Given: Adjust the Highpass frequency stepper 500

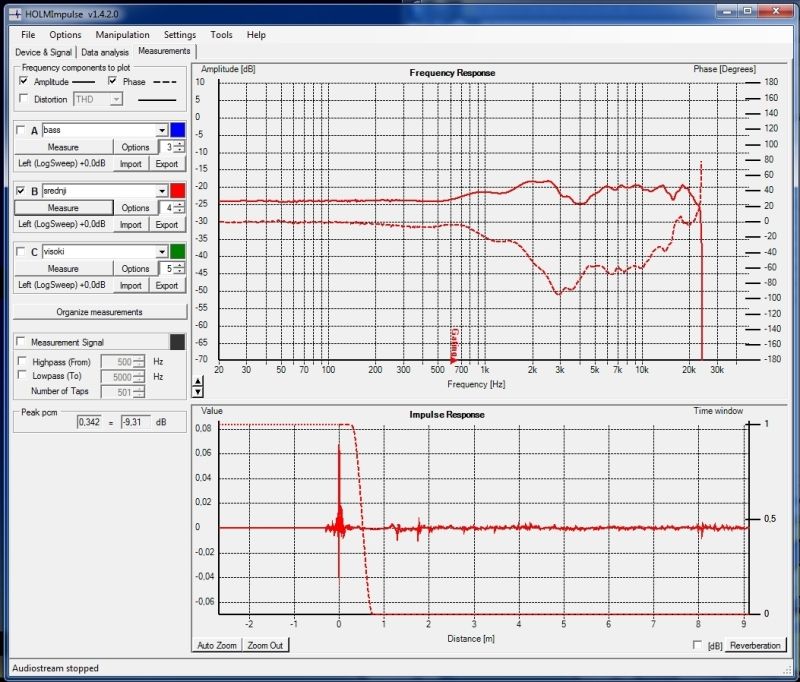Looking at the screenshot, I should (x=139, y=362).
